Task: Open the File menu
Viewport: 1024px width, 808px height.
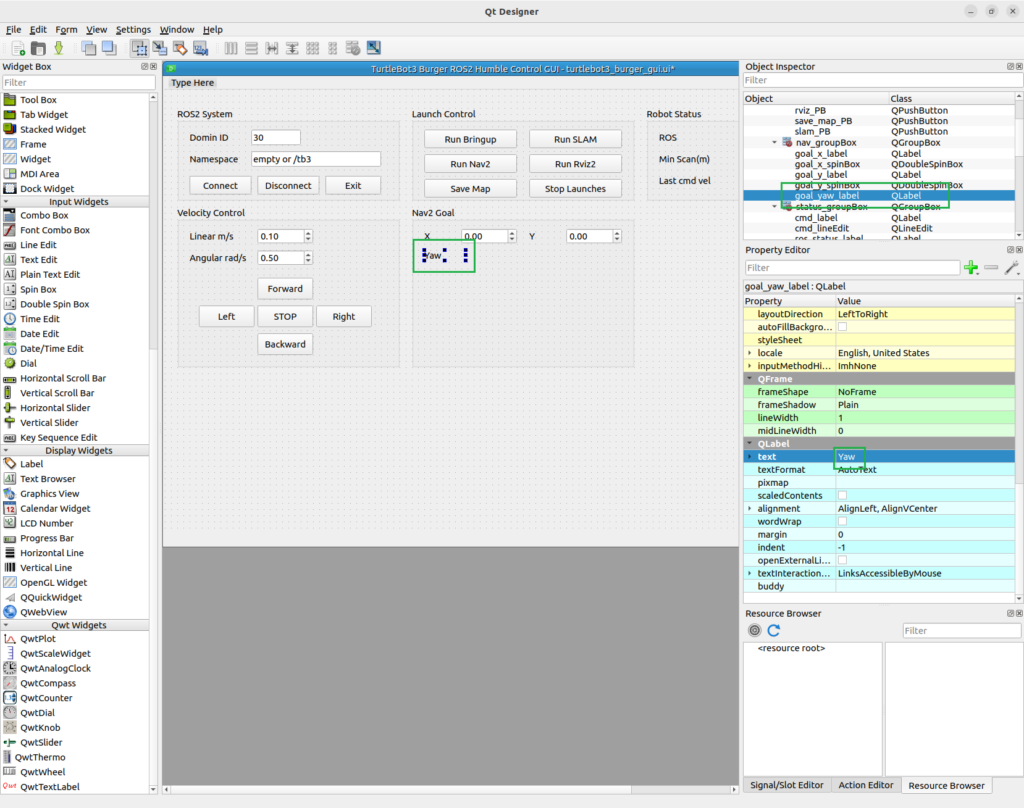Action: coord(14,29)
